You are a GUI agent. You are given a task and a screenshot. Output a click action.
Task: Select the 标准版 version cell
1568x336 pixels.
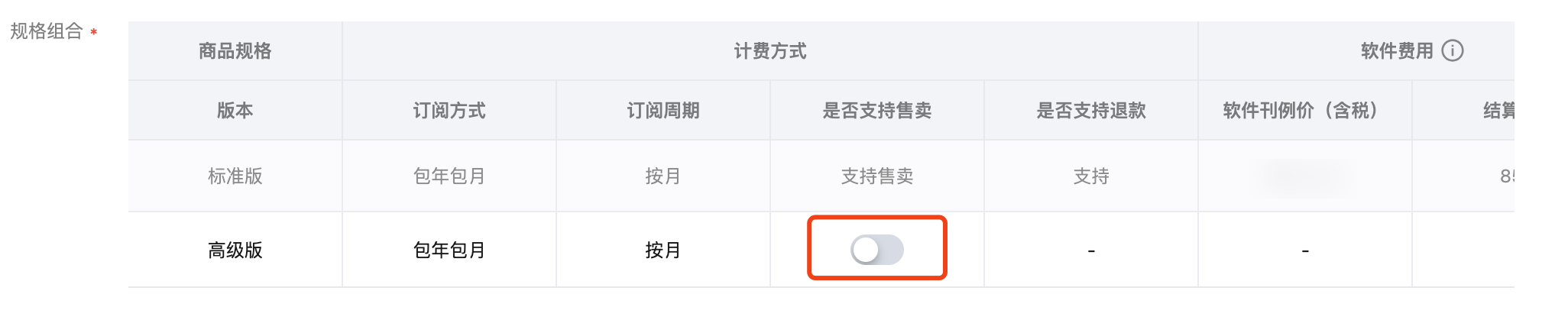tap(235, 176)
